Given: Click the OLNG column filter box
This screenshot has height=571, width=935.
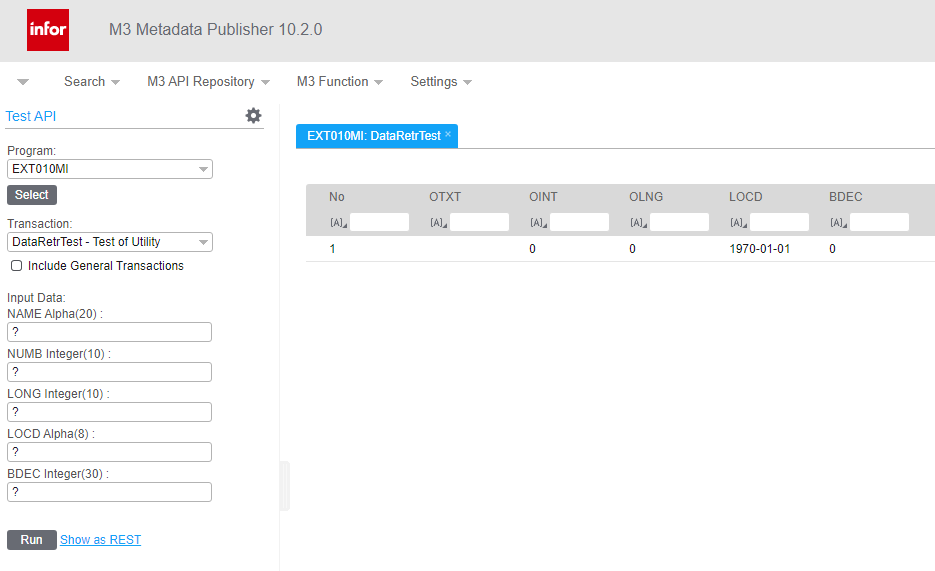Looking at the screenshot, I should [x=680, y=222].
